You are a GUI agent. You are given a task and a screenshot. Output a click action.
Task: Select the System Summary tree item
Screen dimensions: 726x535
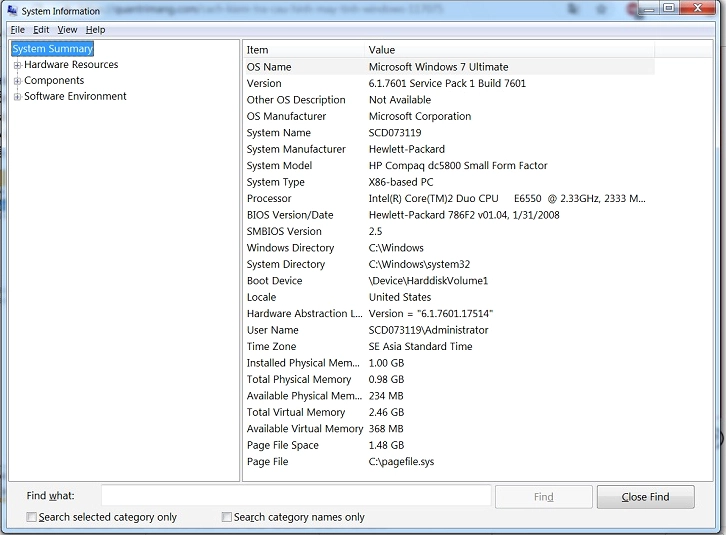(x=52, y=49)
